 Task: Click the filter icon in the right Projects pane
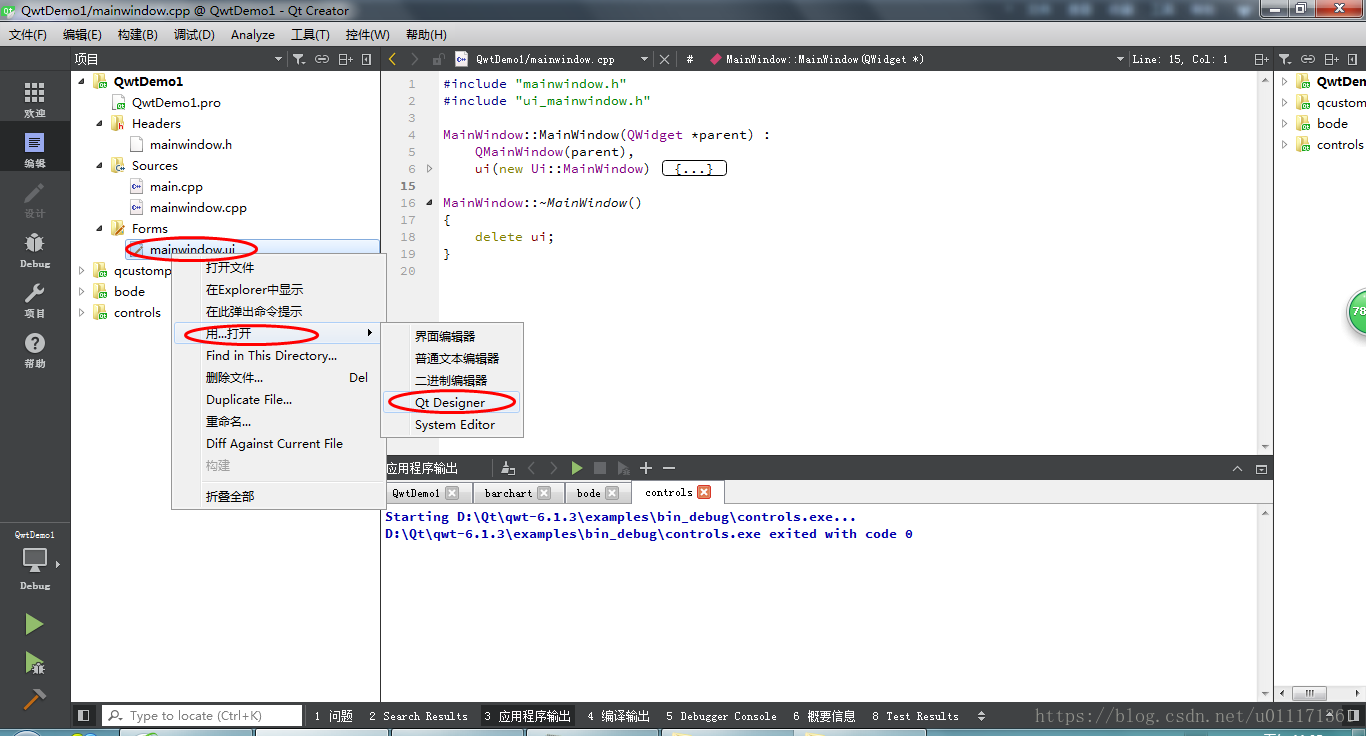(x=1286, y=60)
